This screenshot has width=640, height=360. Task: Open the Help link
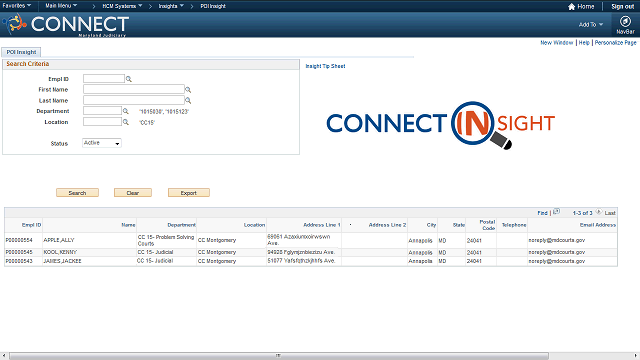click(584, 43)
